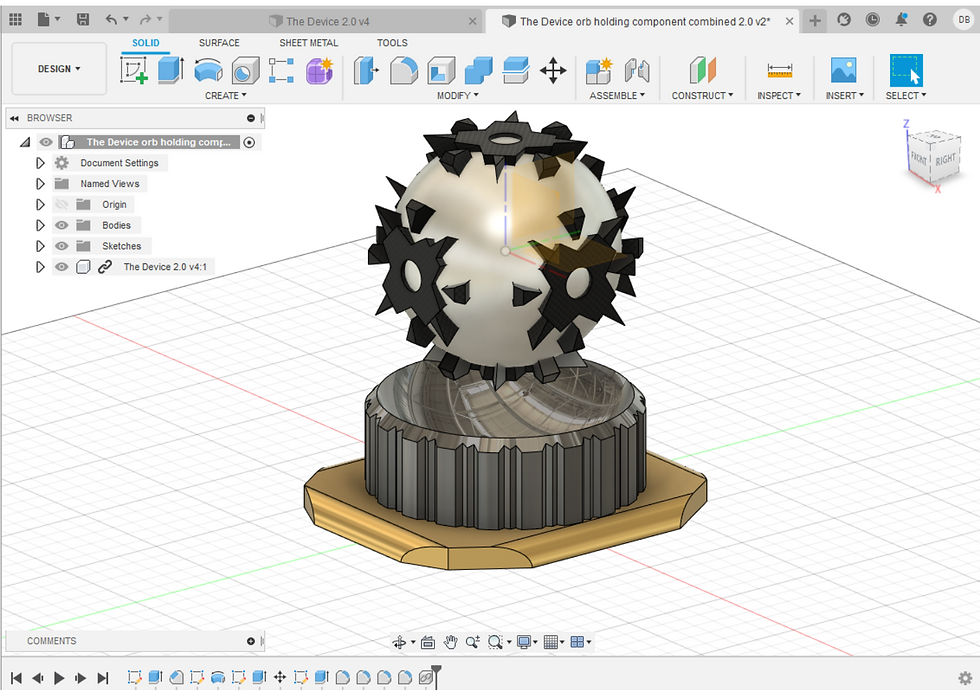The height and width of the screenshot is (690, 980).
Task: Open the INSPECT dropdown menu
Action: 779,96
